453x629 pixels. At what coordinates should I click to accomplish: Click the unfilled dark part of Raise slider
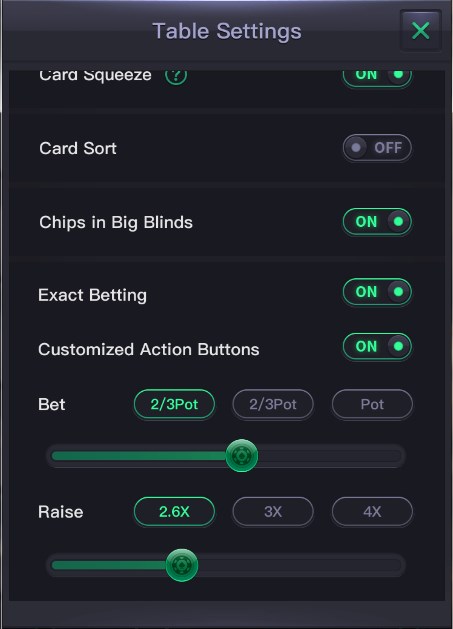tap(300, 565)
